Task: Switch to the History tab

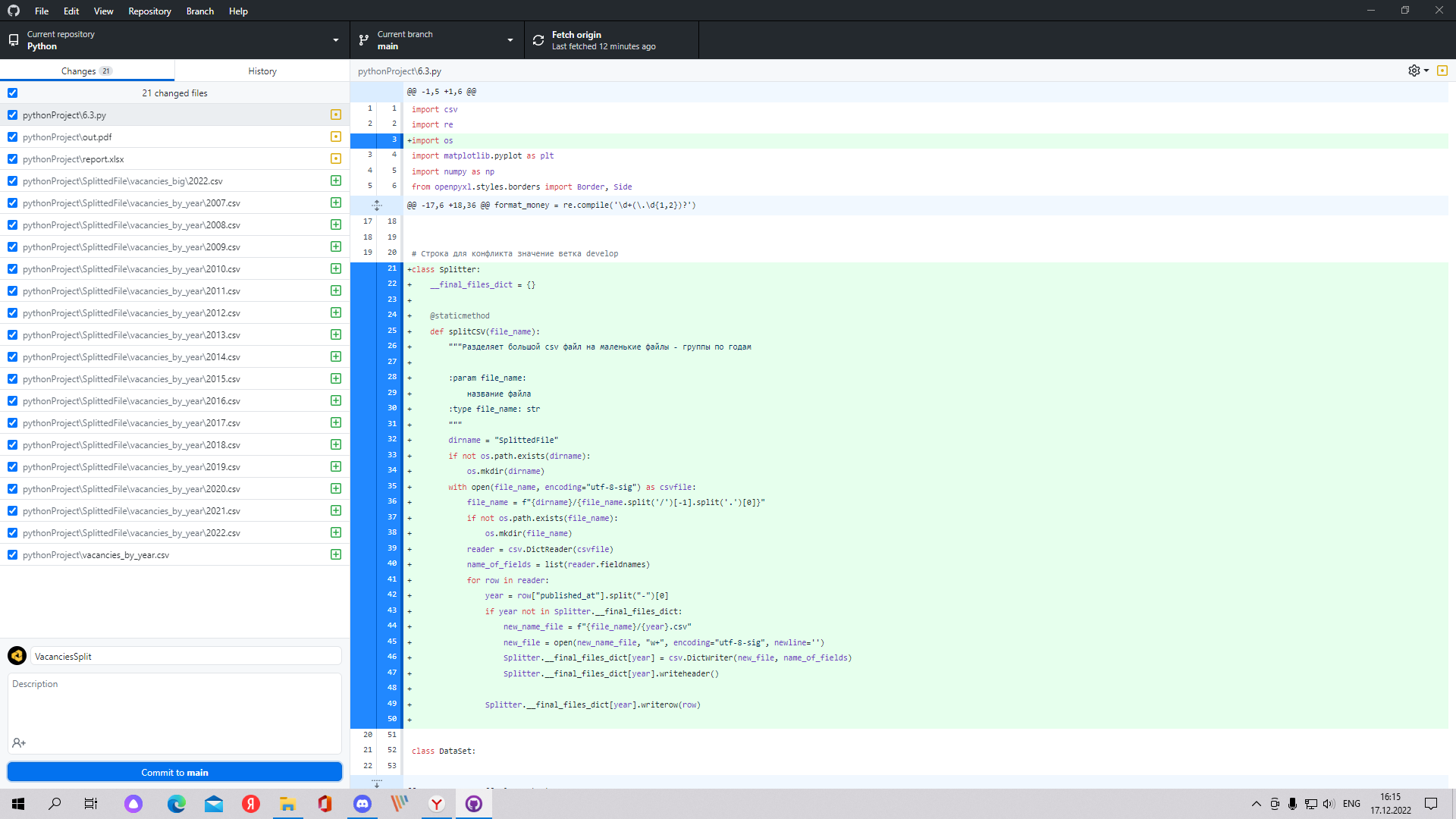Action: 262,71
